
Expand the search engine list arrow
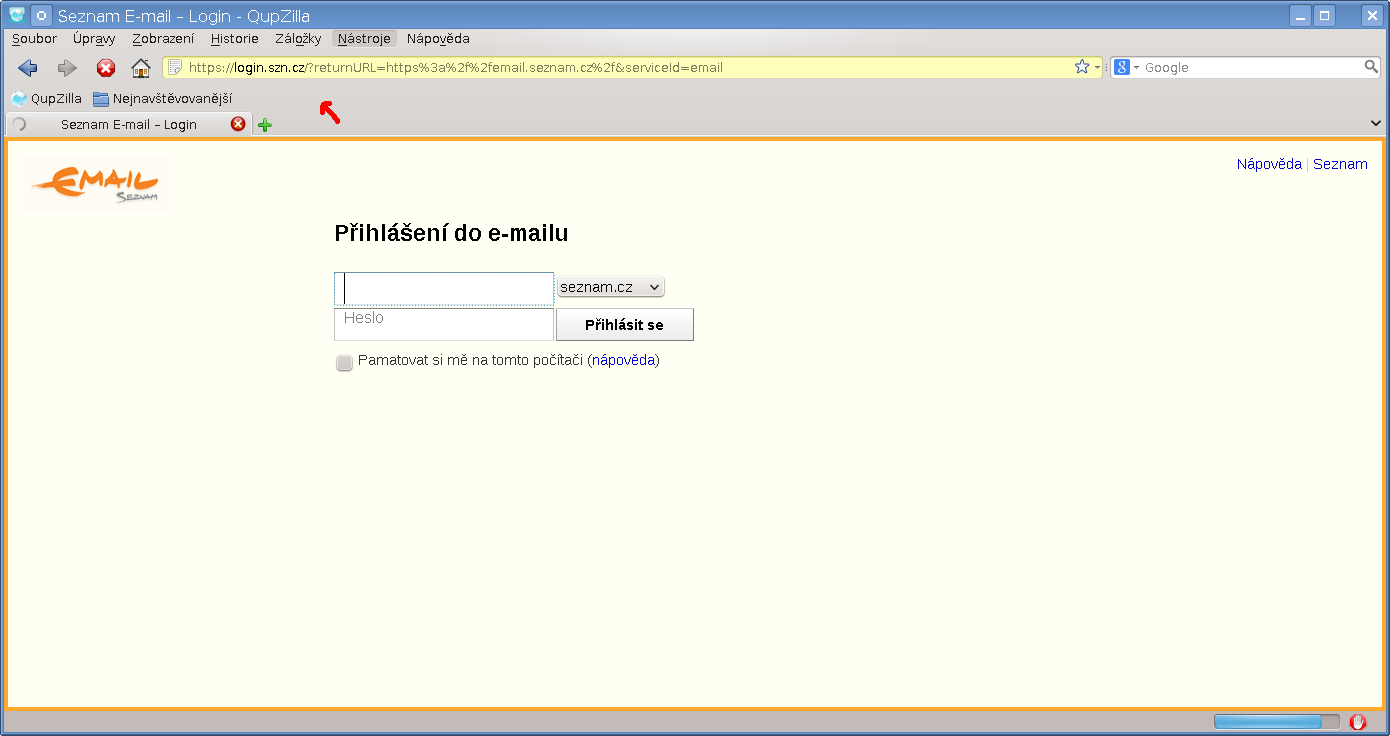coord(1136,68)
